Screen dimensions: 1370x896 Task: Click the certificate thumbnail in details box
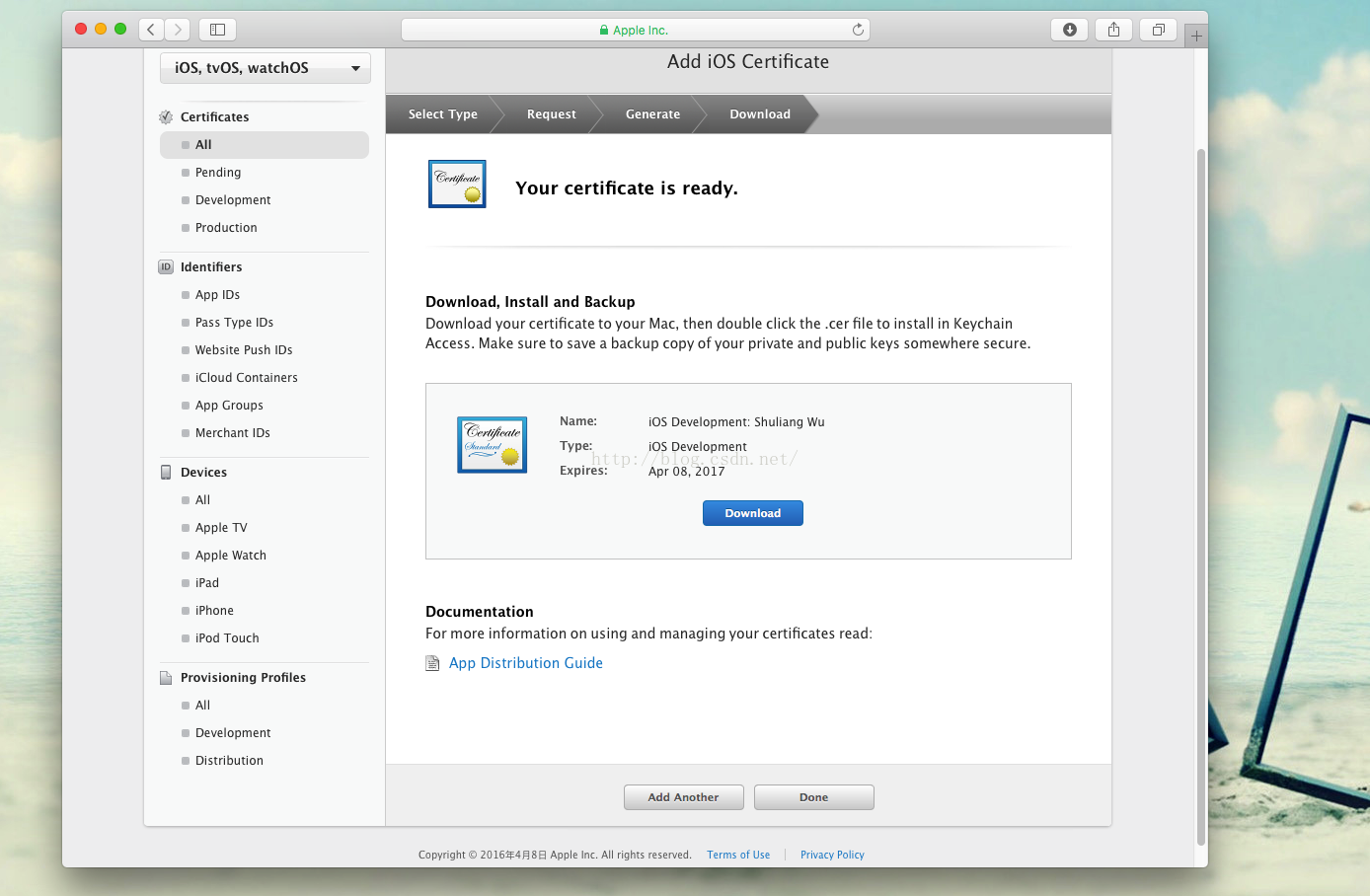click(492, 444)
